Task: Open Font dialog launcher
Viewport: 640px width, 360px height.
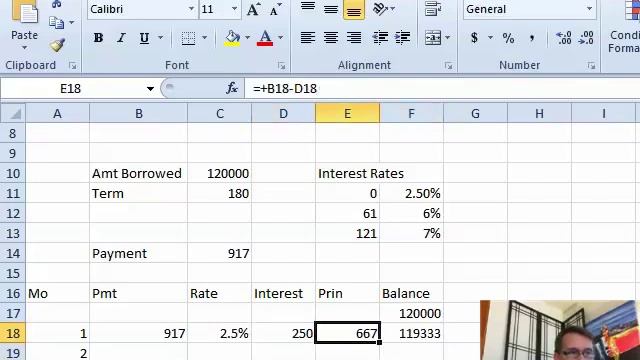Action: (281, 65)
